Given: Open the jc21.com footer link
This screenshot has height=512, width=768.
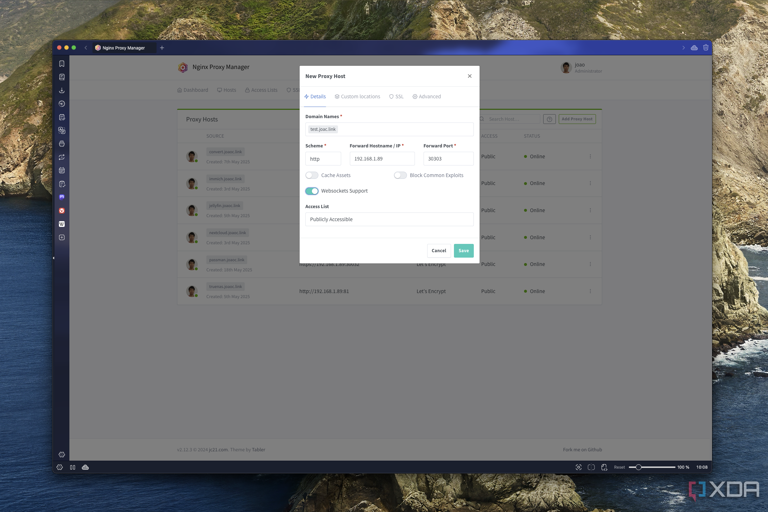Looking at the screenshot, I should [218, 450].
